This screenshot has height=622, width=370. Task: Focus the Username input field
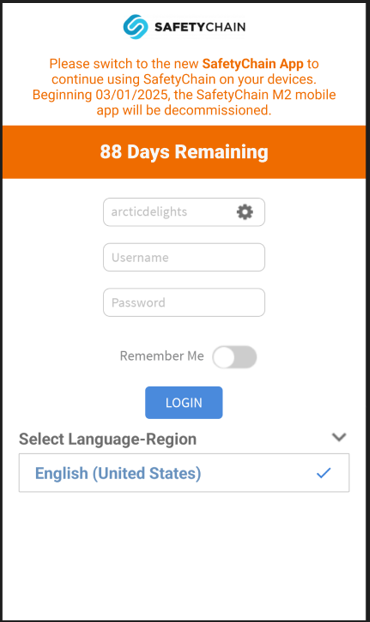tap(184, 257)
